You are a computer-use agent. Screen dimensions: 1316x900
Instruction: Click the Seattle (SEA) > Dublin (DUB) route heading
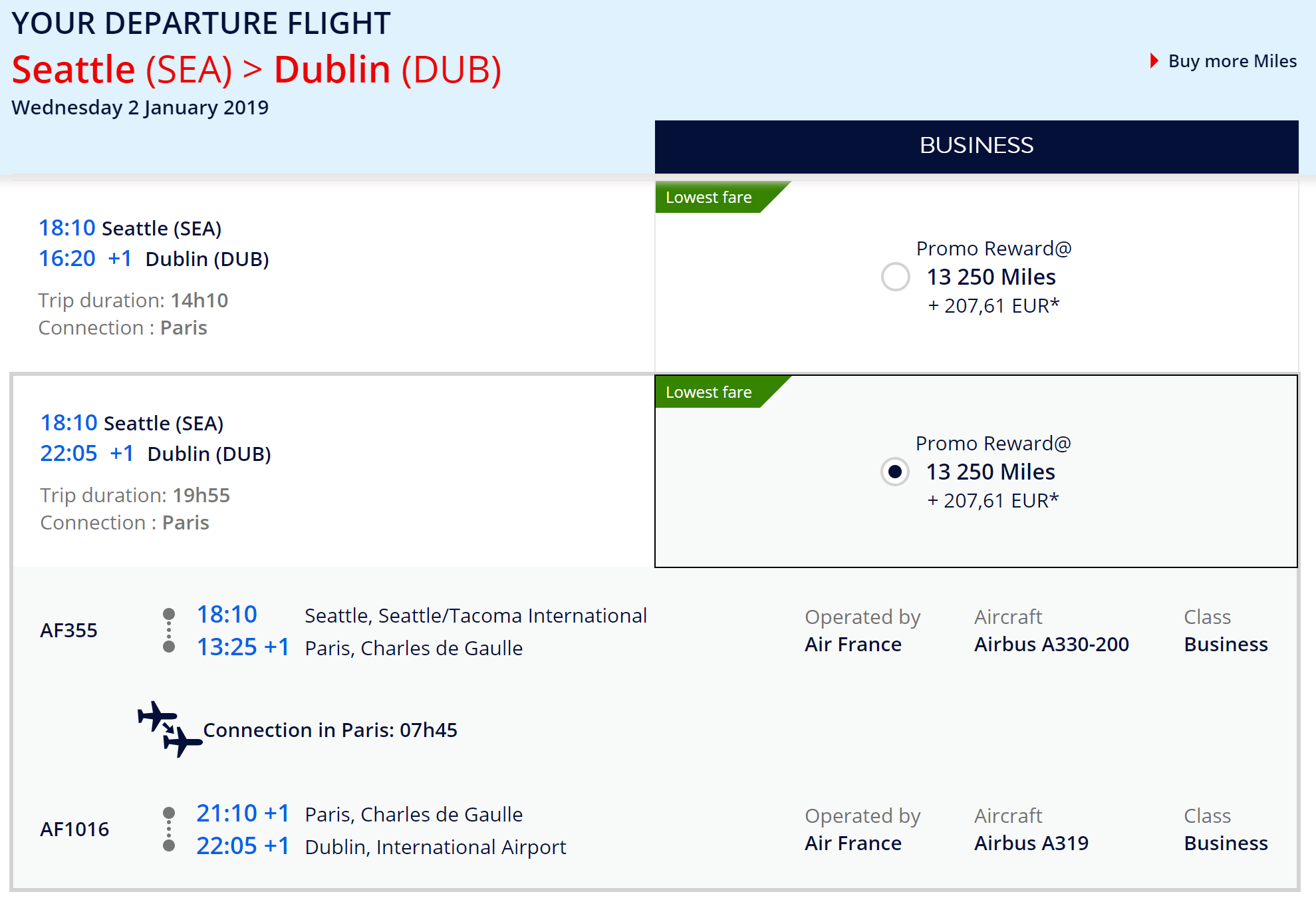pos(257,69)
